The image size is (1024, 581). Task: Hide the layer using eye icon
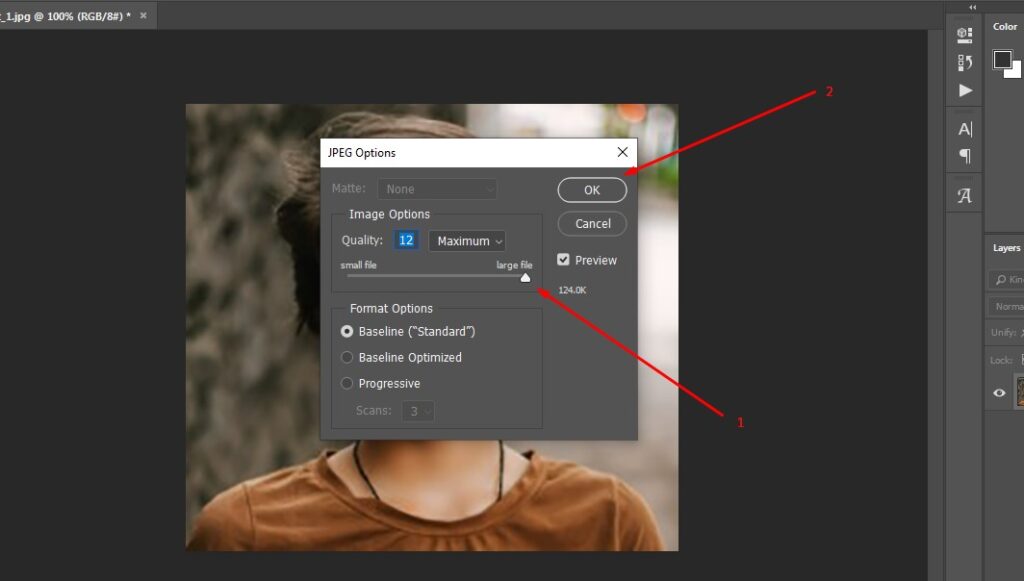click(x=998, y=393)
